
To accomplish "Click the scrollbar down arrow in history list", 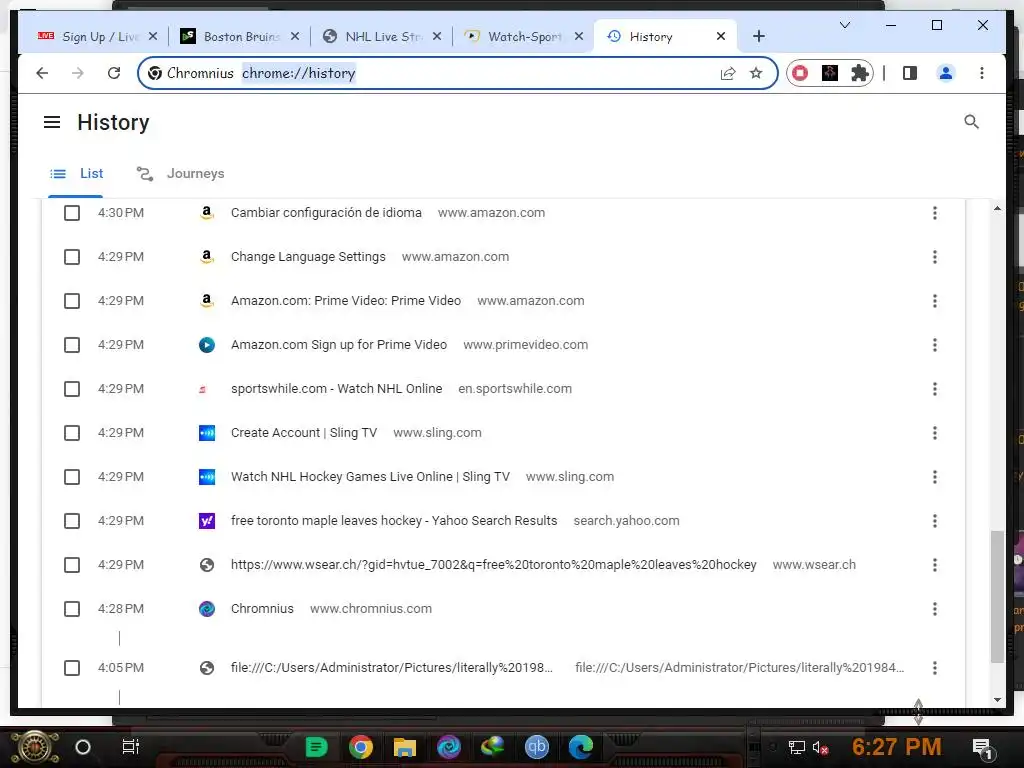I will pos(997,699).
